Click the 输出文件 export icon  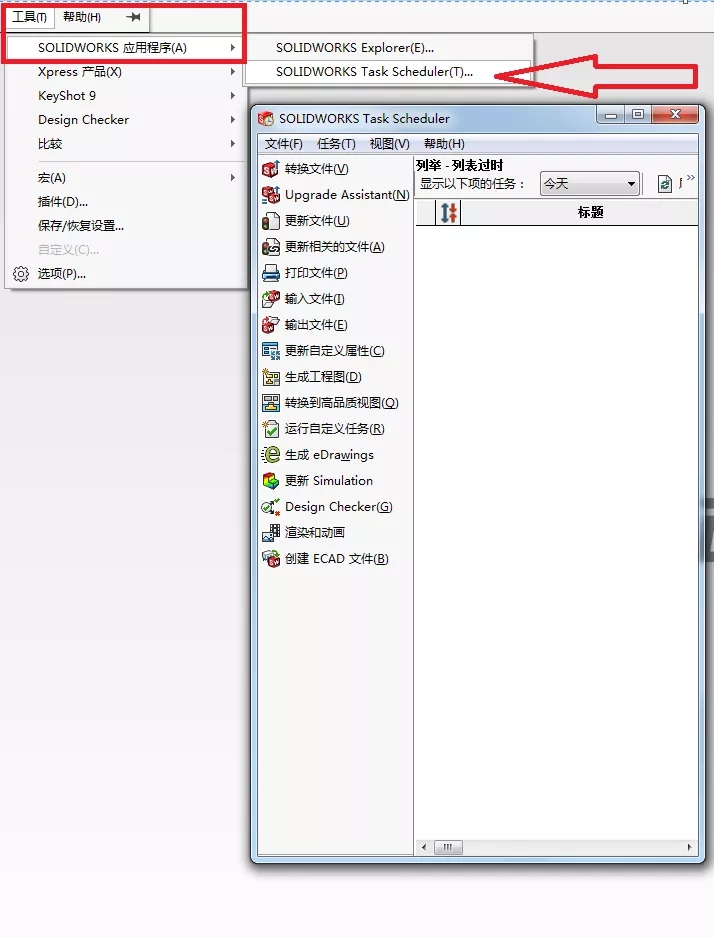(x=270, y=325)
